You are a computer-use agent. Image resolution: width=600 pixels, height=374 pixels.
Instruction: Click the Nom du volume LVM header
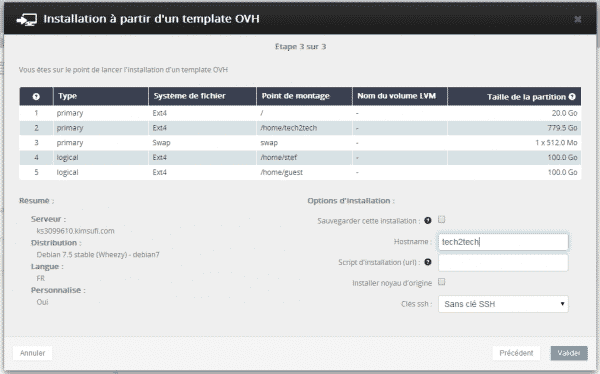(x=399, y=96)
